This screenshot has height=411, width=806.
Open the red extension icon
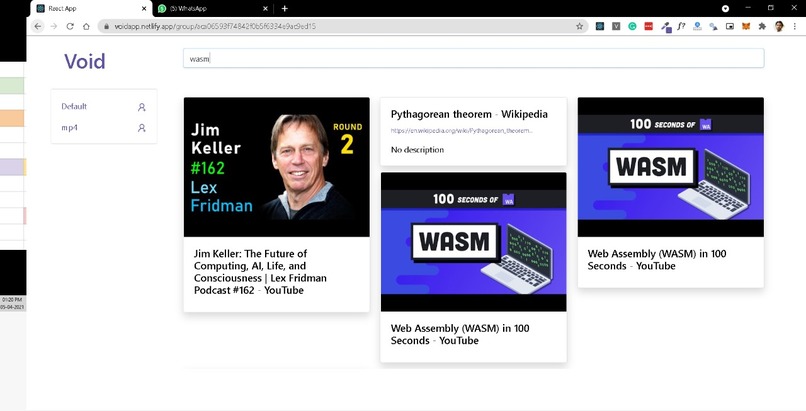point(648,26)
